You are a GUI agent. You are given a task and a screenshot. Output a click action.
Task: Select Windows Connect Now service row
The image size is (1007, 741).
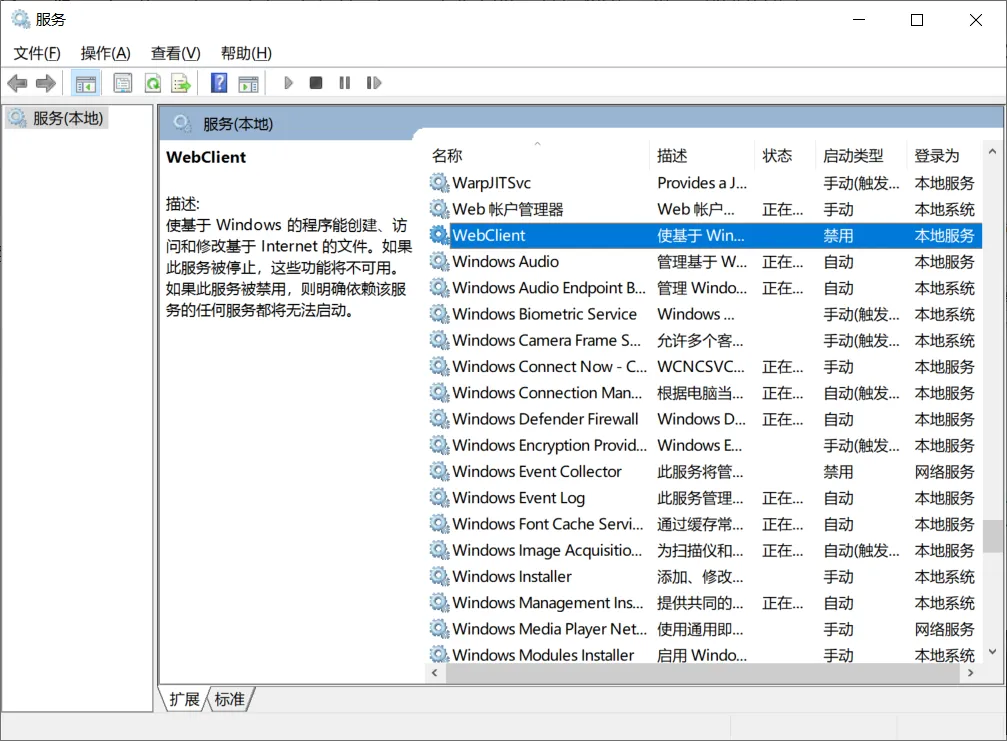click(704, 367)
